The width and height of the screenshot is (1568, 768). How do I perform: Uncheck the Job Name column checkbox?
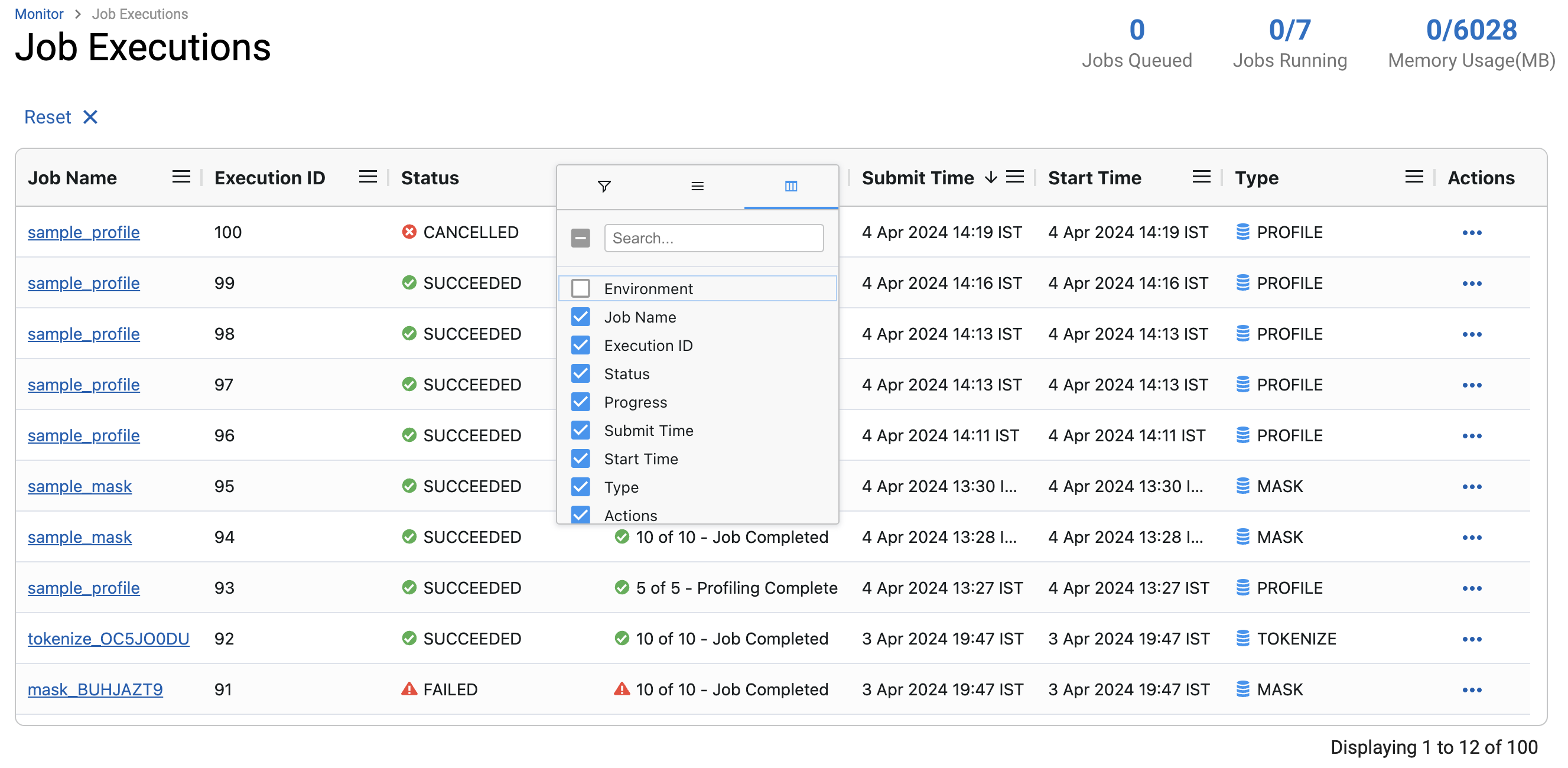tap(581, 317)
